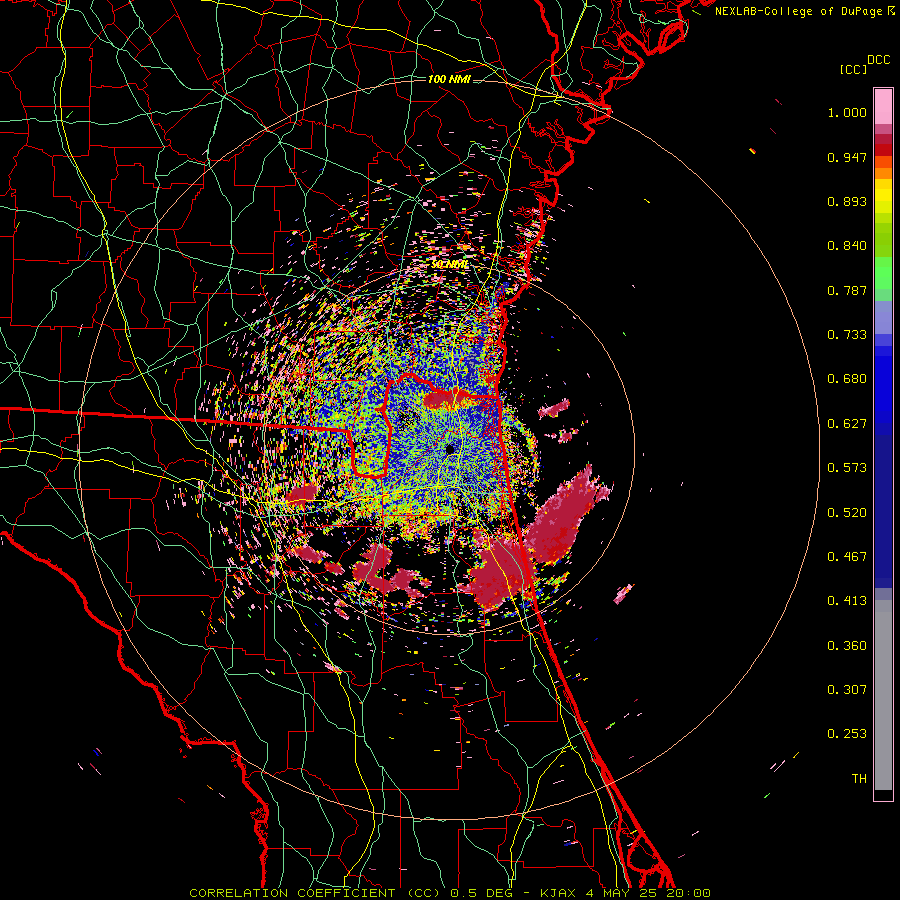
Task: Click the 0.787 scale value
Action: point(847,290)
